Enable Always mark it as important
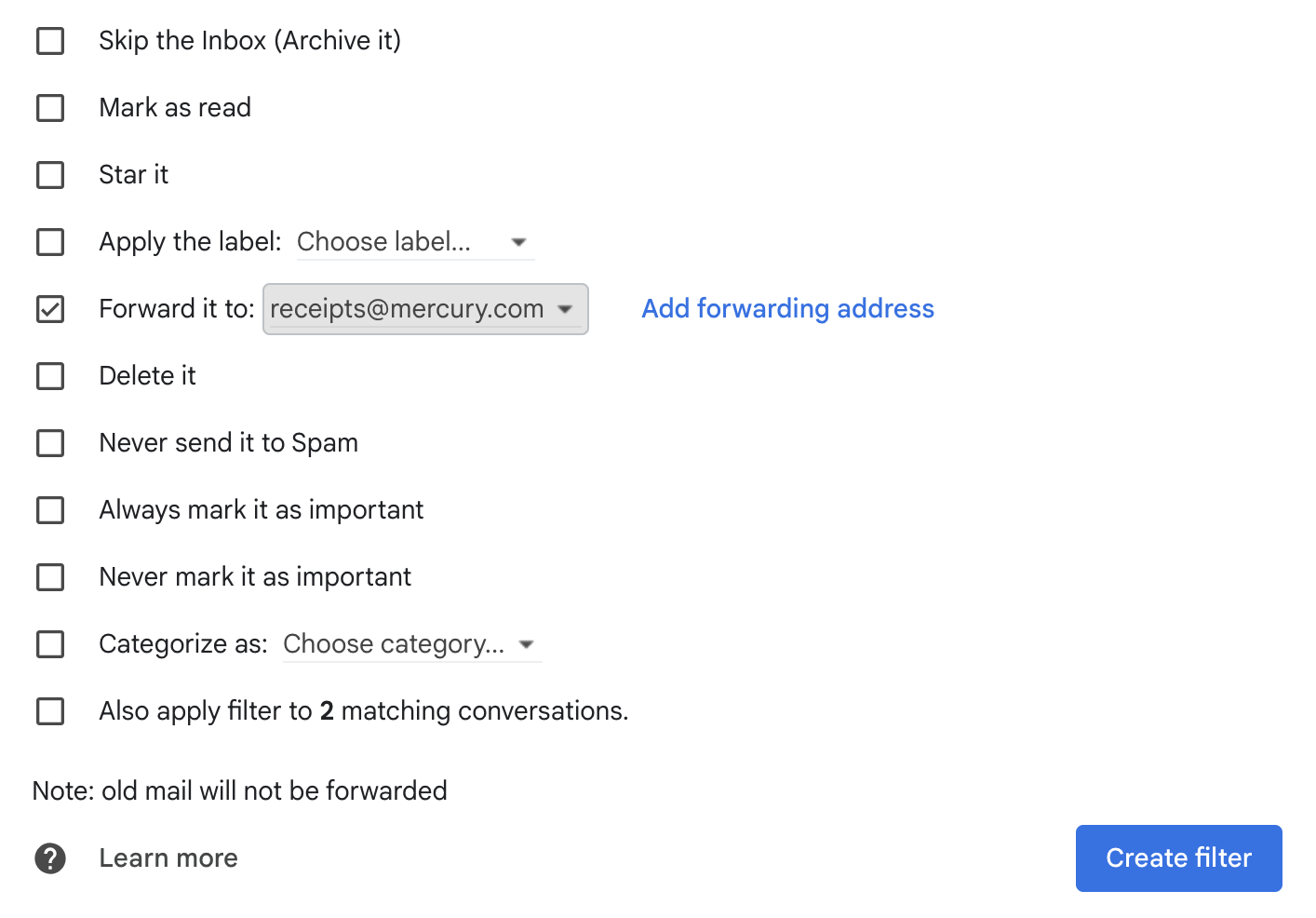This screenshot has height=918, width=1316. point(50,510)
